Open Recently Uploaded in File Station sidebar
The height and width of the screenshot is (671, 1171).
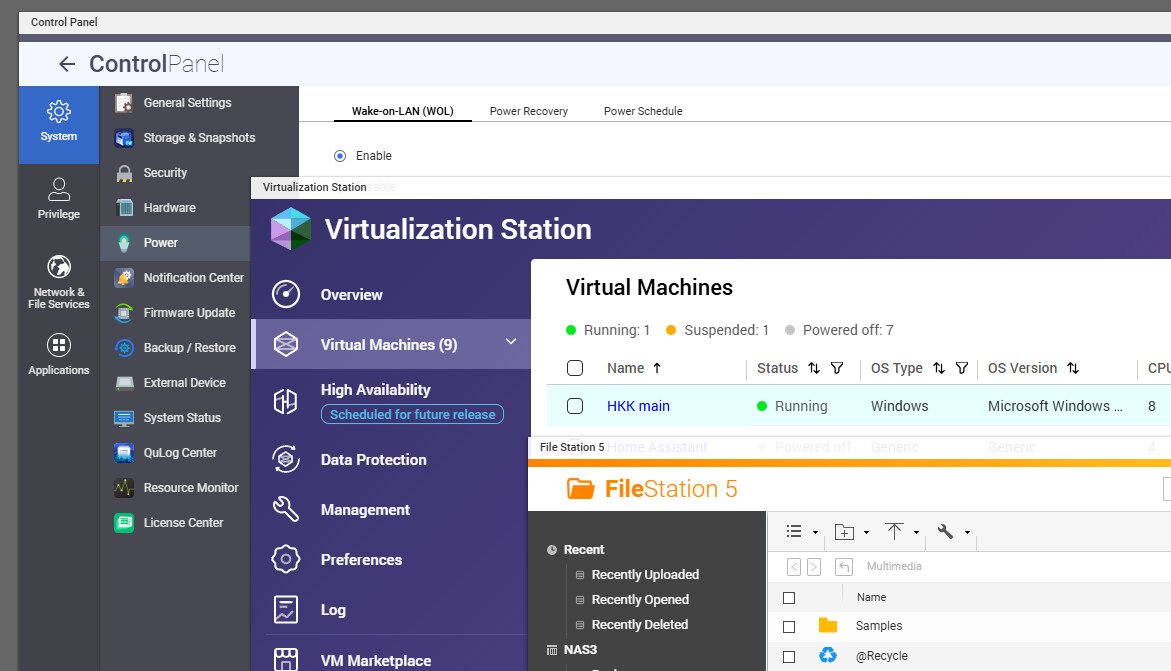[645, 575]
